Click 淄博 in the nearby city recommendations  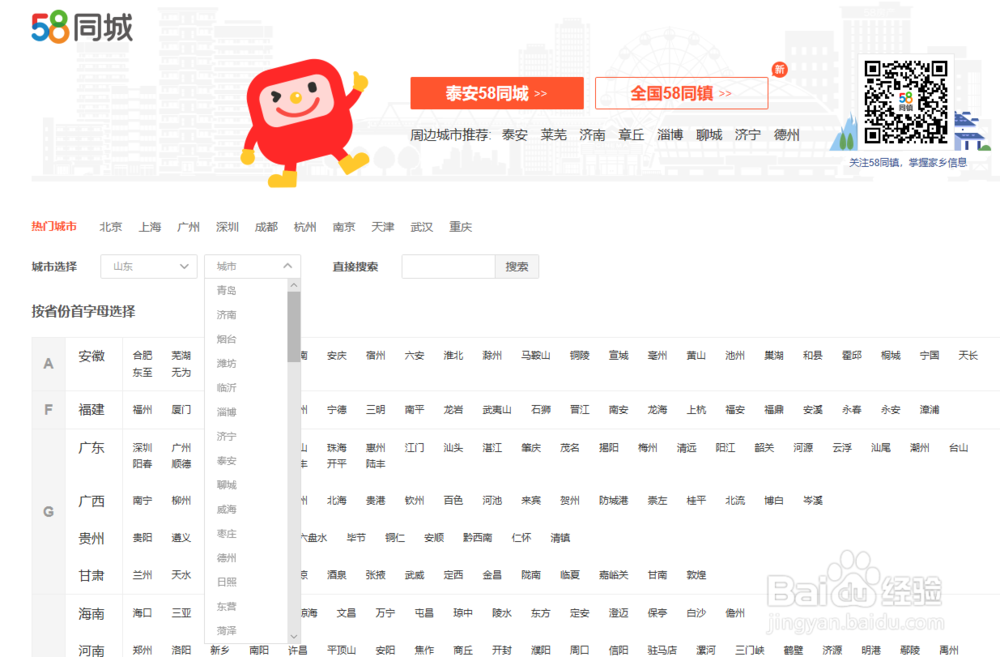coord(670,134)
